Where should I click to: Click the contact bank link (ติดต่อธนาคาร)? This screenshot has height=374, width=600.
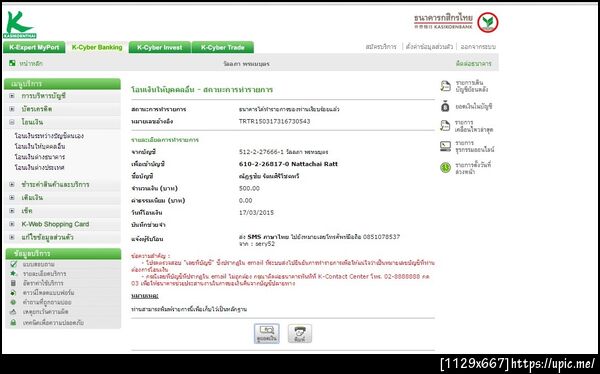click(473, 64)
